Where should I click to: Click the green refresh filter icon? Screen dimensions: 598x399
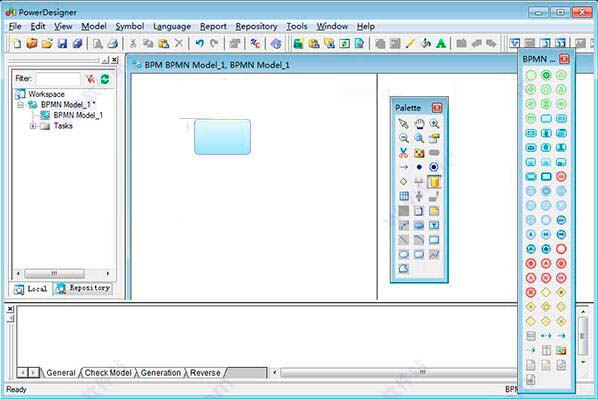pyautogui.click(x=105, y=79)
